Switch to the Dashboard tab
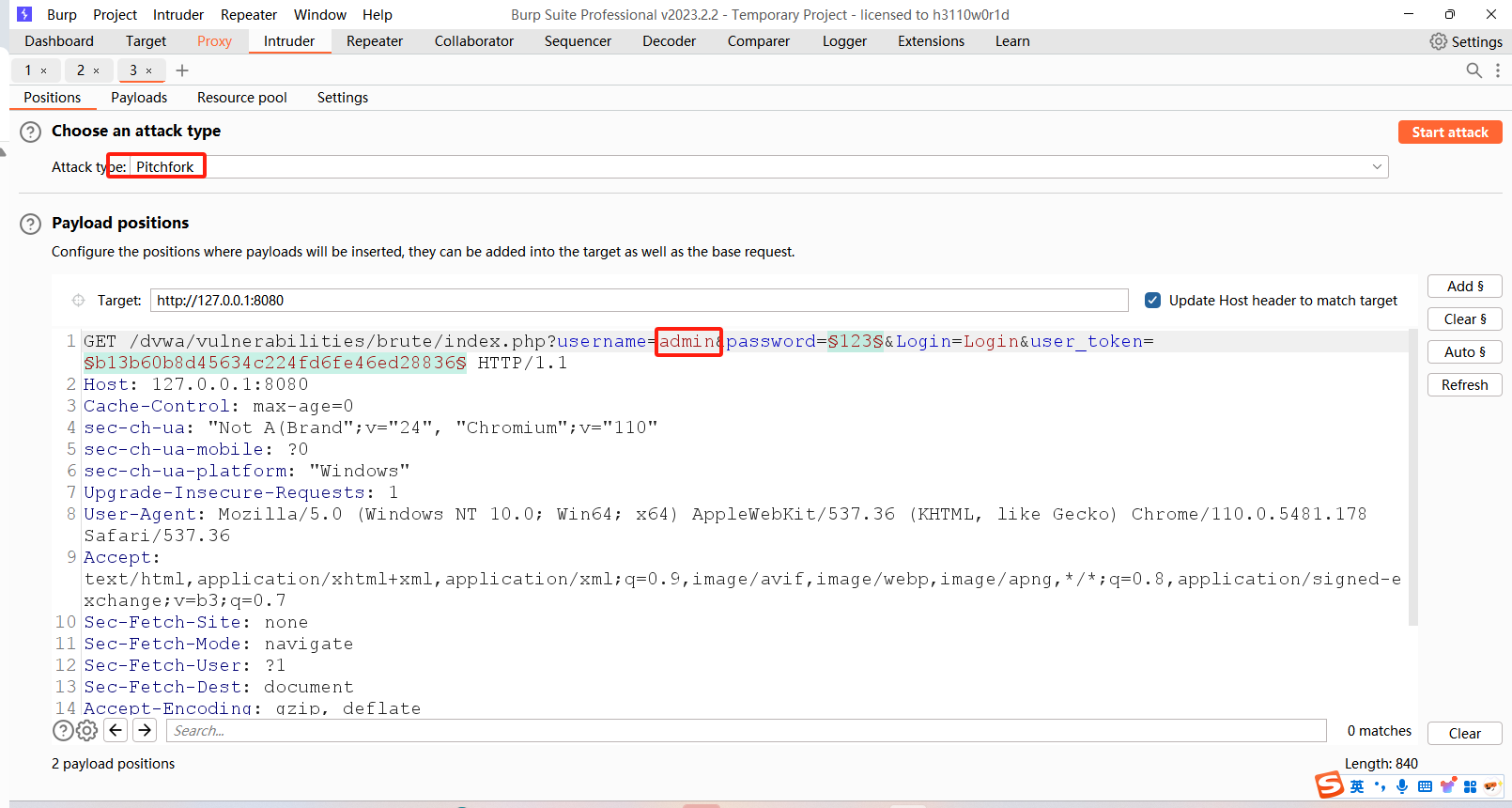The width and height of the screenshot is (1512, 808). coord(59,41)
